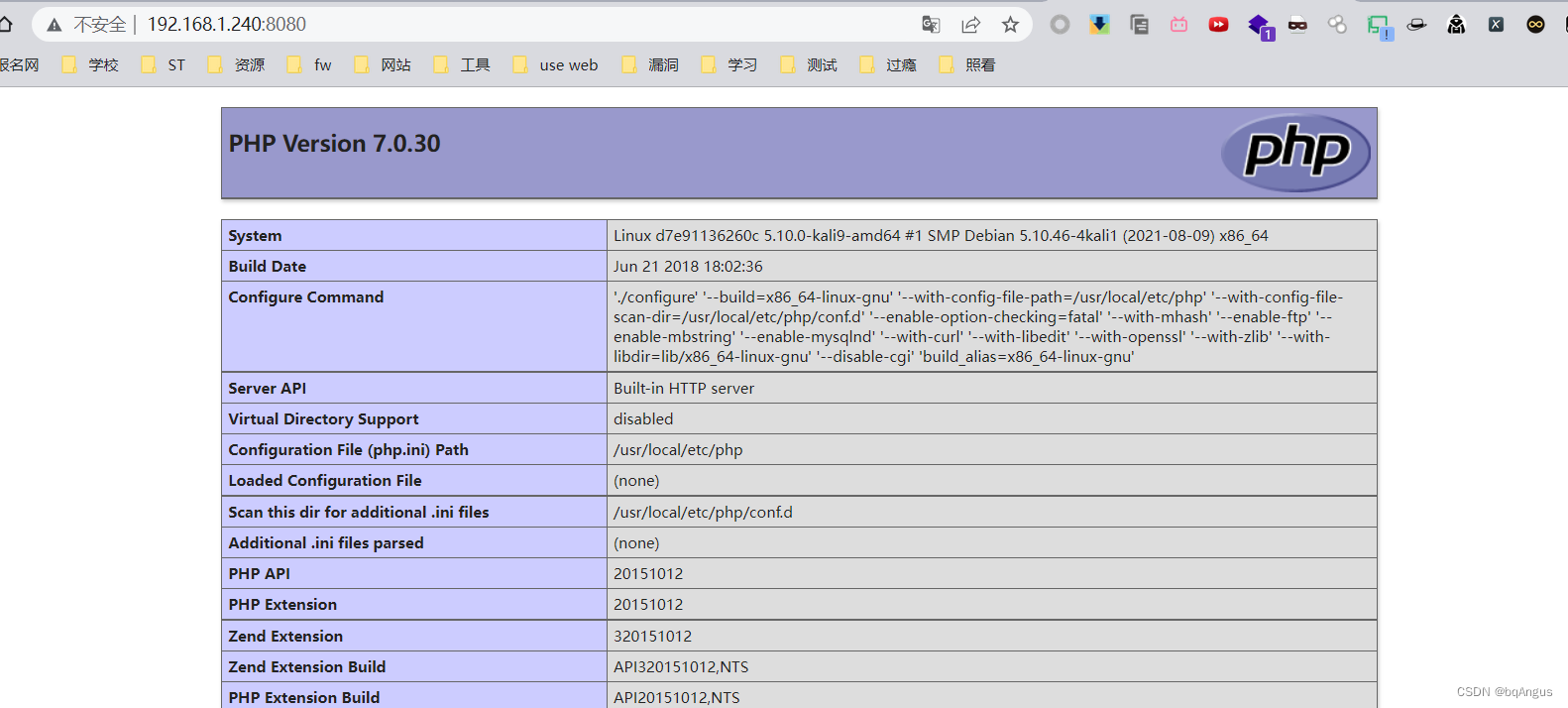
Task: Click the Additional .ini files parsed label
Action: pyautogui.click(x=326, y=543)
